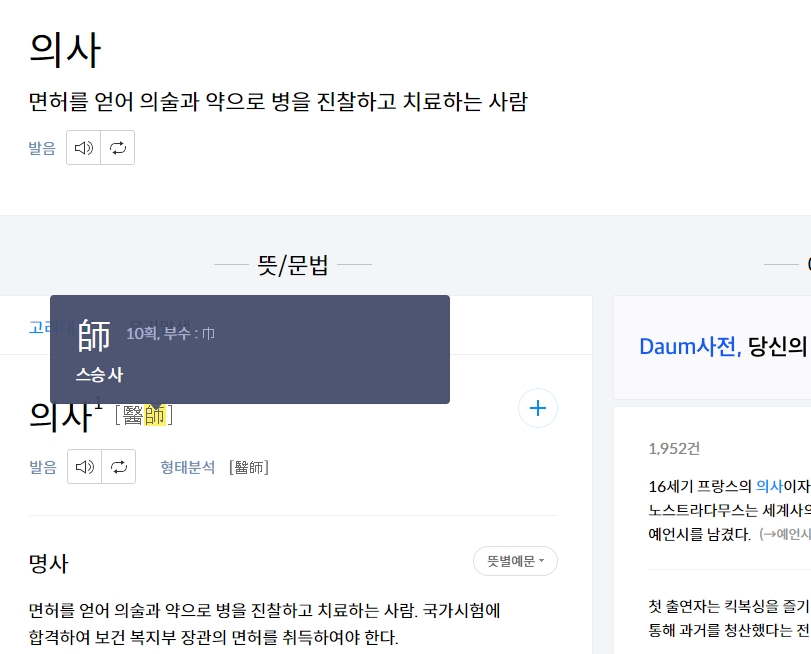The height and width of the screenshot is (654, 811).
Task: Open the 고려대 dictionary tab
Action: [x=39, y=328]
